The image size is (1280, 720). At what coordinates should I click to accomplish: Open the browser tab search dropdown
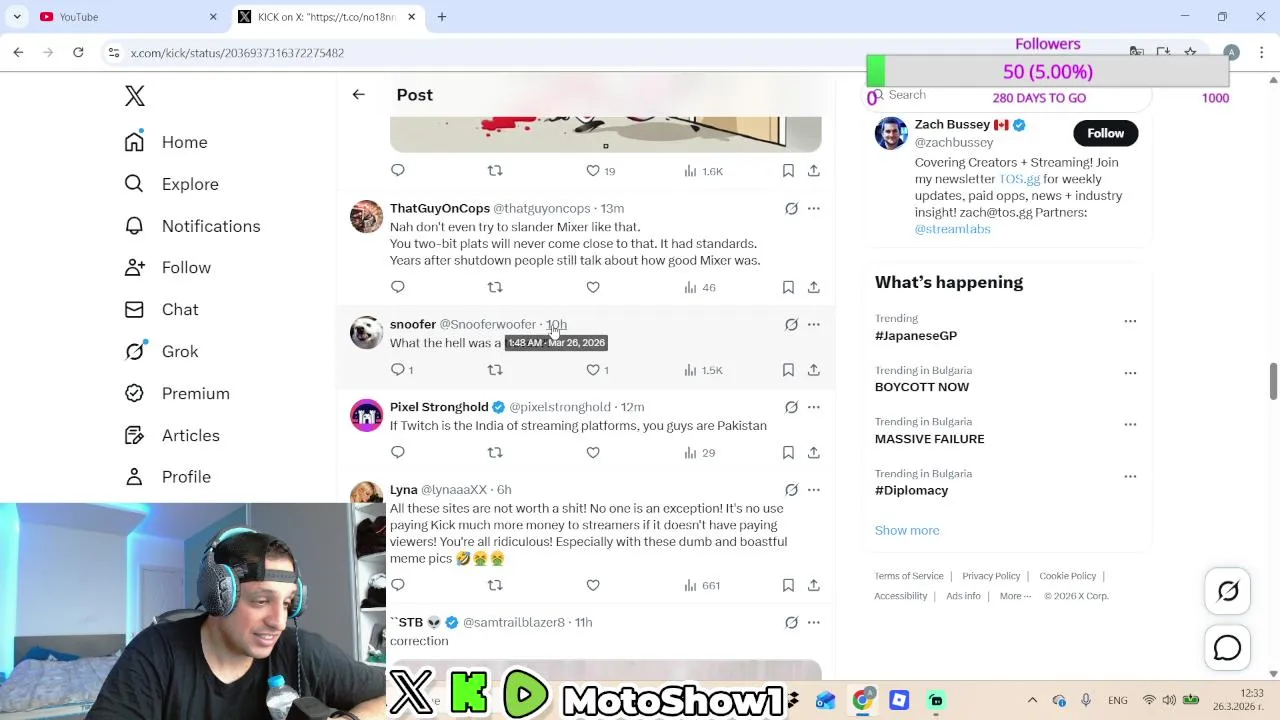(17, 17)
